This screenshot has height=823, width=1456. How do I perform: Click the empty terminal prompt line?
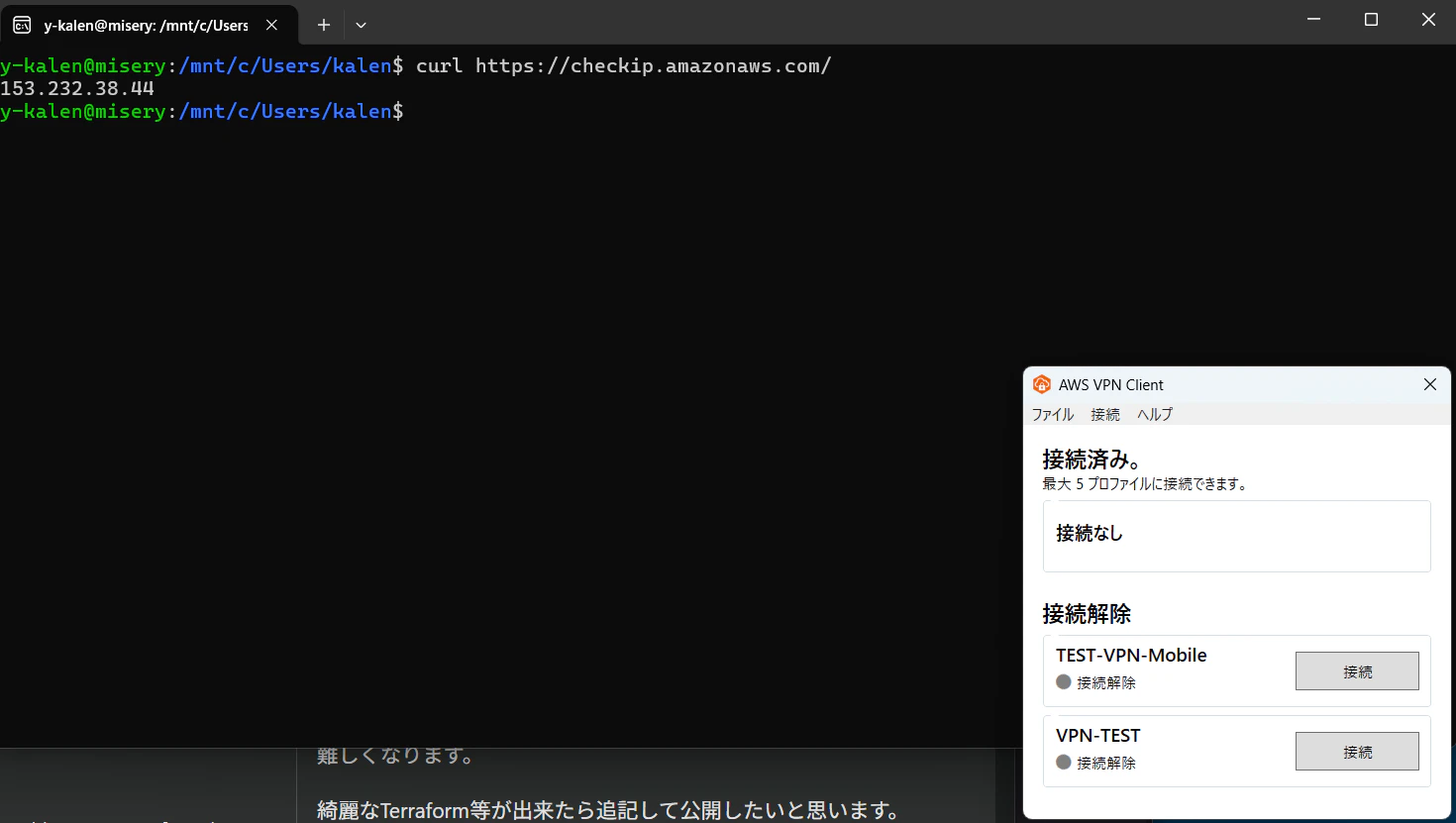202,111
